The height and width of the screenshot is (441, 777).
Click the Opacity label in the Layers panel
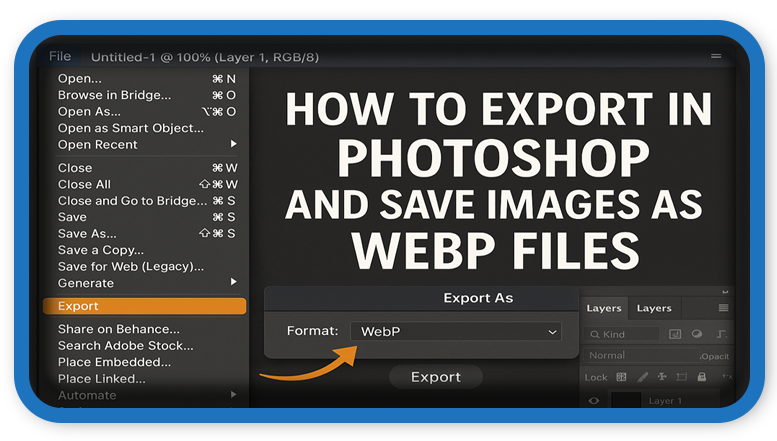click(x=715, y=356)
